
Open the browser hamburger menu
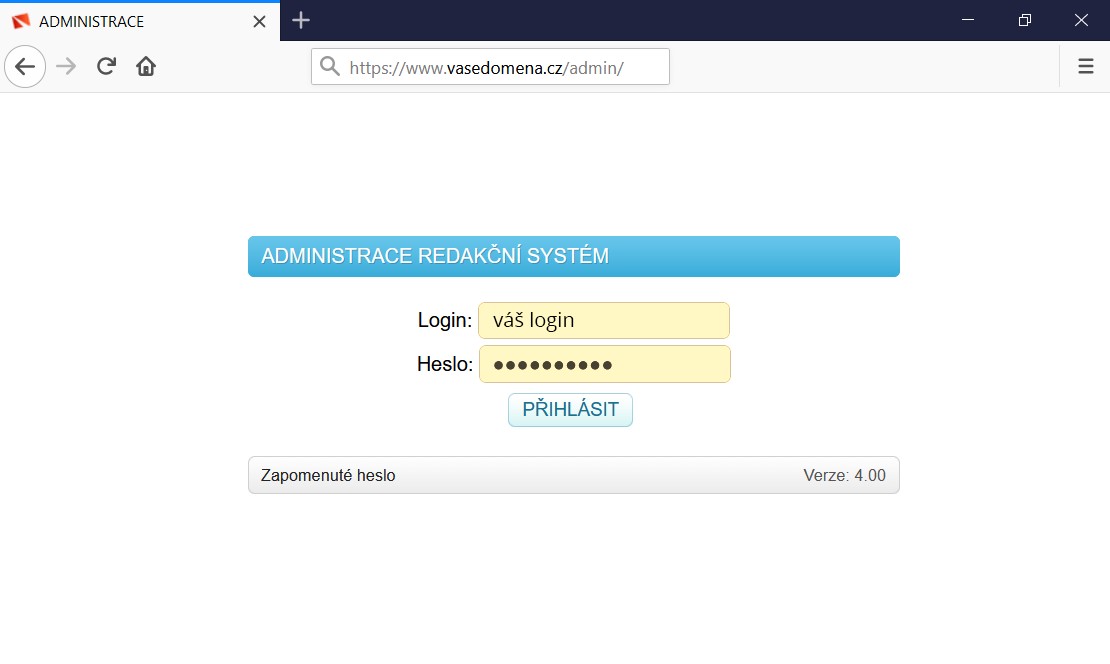(1085, 67)
